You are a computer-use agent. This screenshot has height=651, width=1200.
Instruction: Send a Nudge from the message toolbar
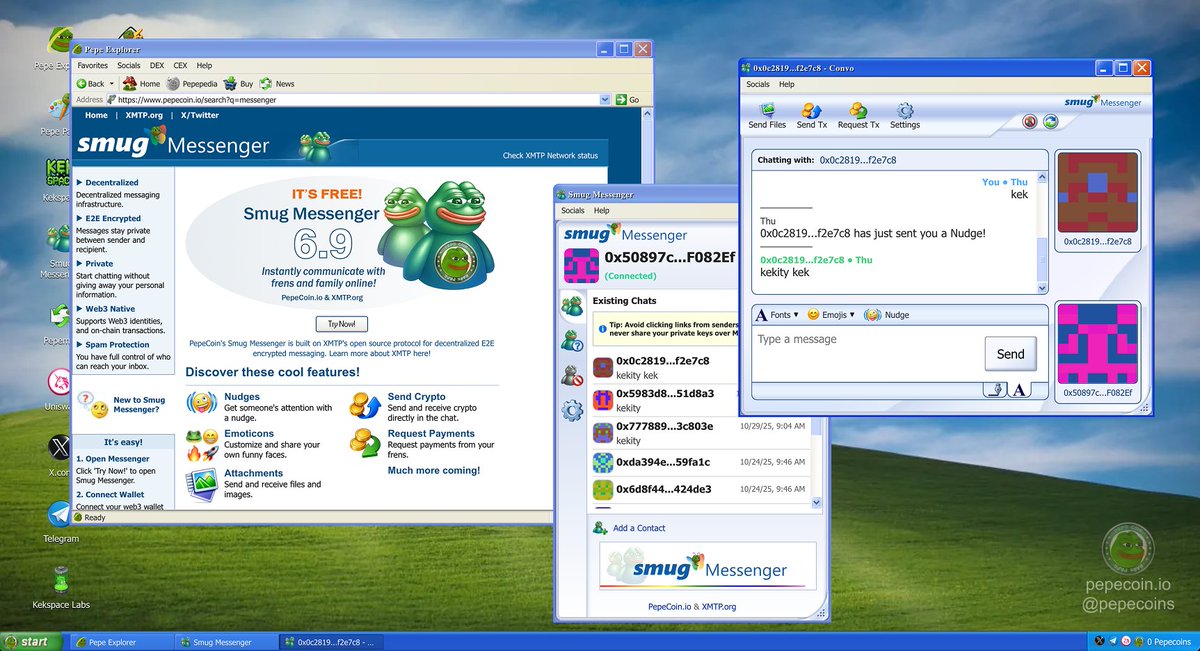click(x=887, y=315)
